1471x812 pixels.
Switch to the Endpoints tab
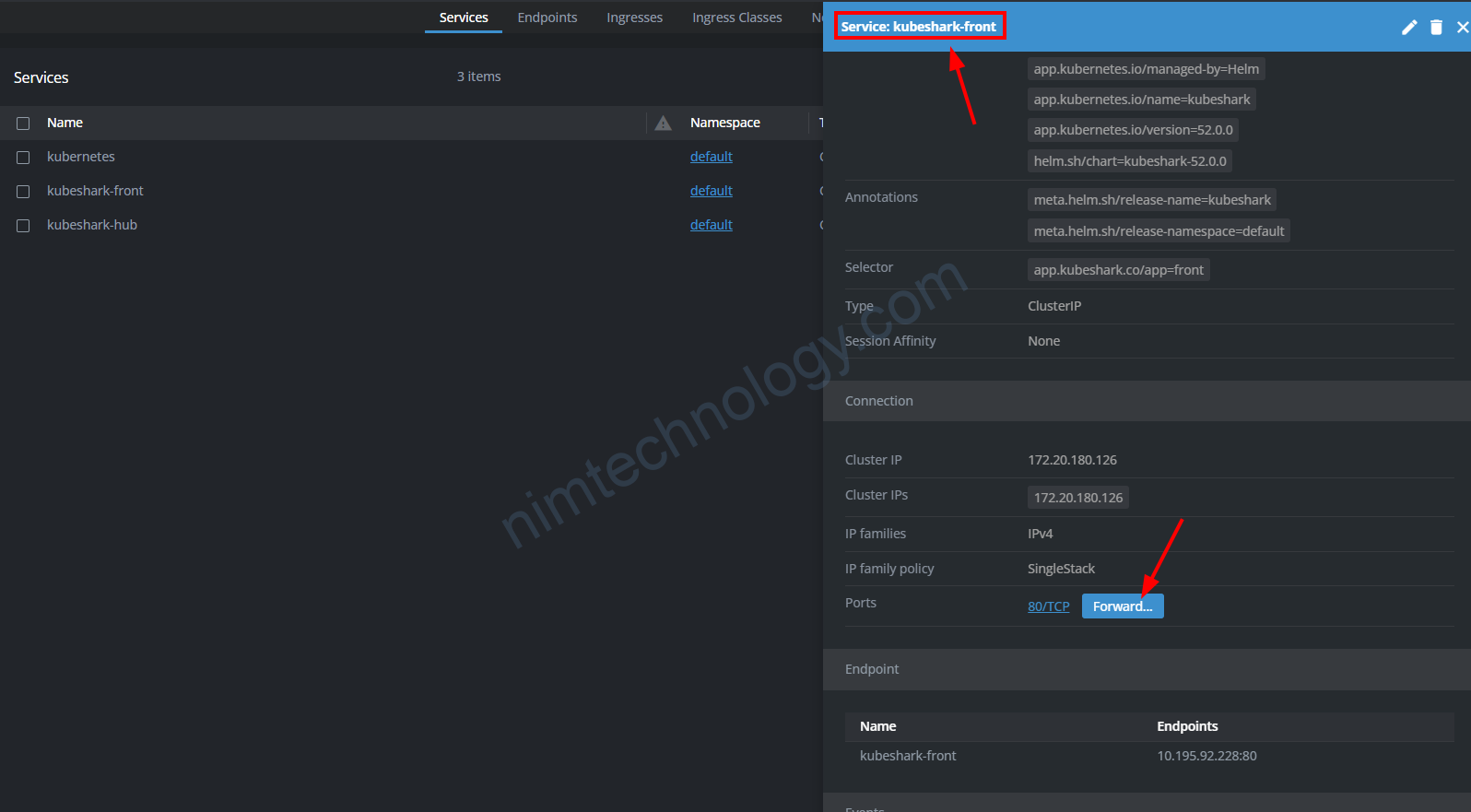point(547,18)
